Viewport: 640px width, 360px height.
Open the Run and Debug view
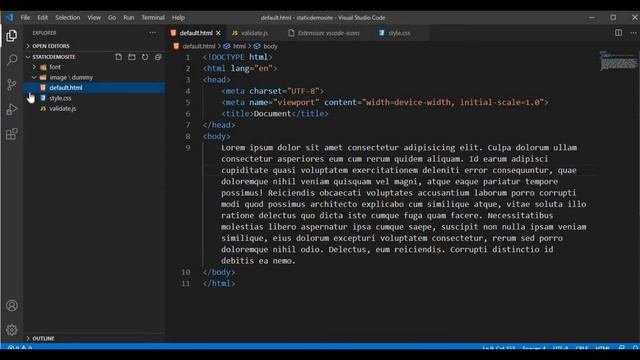pos(11,109)
